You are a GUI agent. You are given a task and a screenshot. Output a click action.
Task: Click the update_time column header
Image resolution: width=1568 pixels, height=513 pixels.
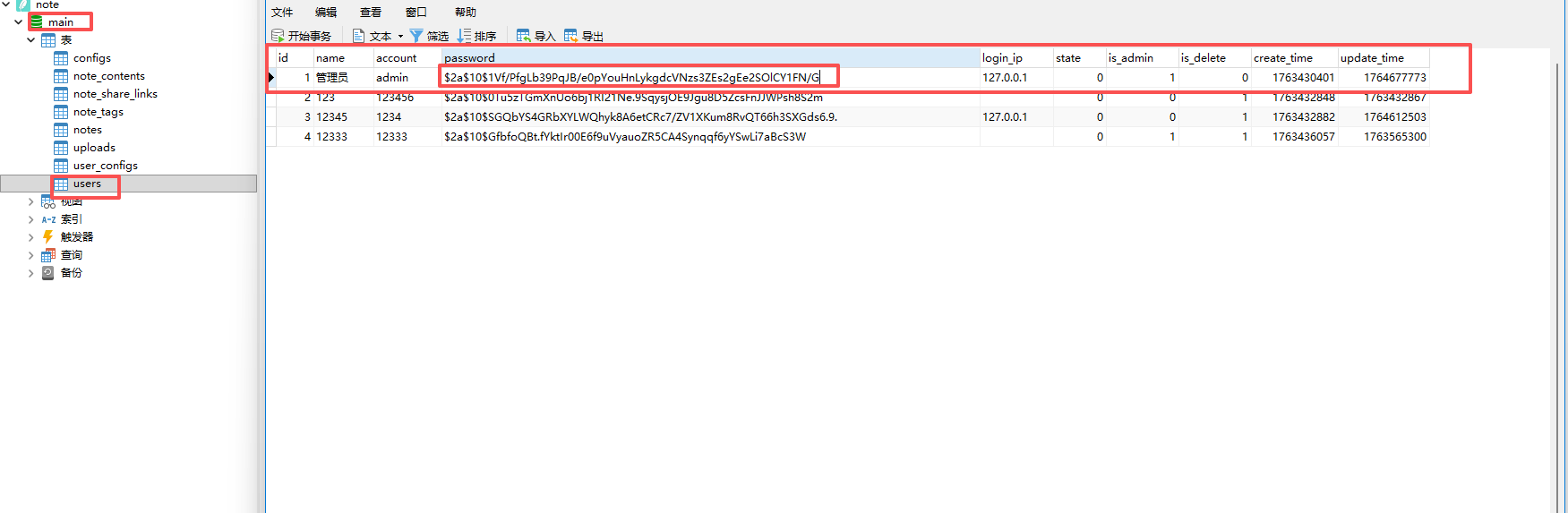[1384, 58]
